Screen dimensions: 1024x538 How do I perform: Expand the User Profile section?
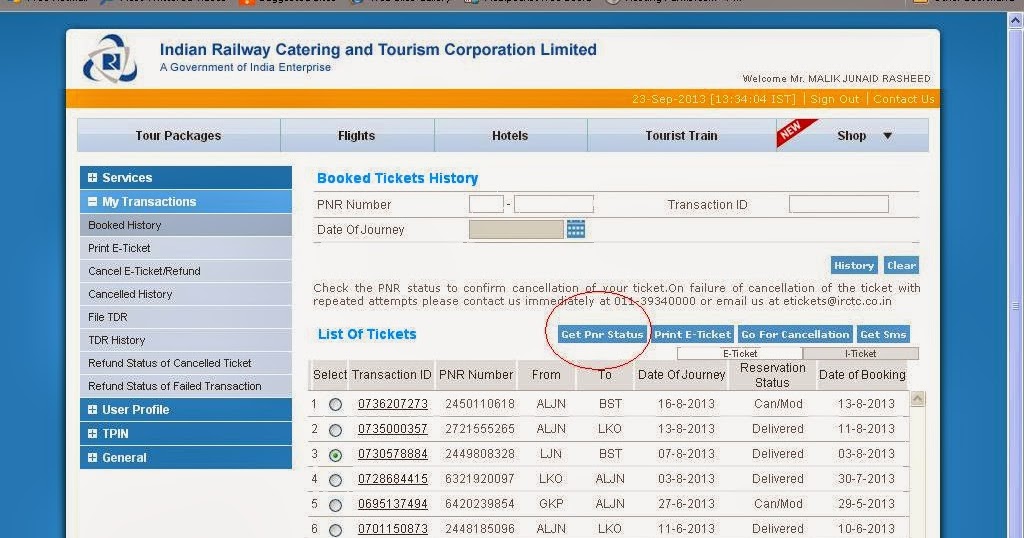coord(92,409)
